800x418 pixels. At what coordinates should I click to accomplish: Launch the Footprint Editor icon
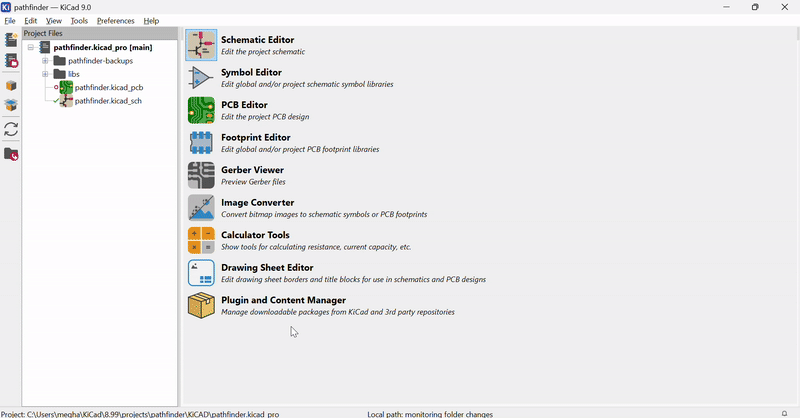pyautogui.click(x=201, y=143)
